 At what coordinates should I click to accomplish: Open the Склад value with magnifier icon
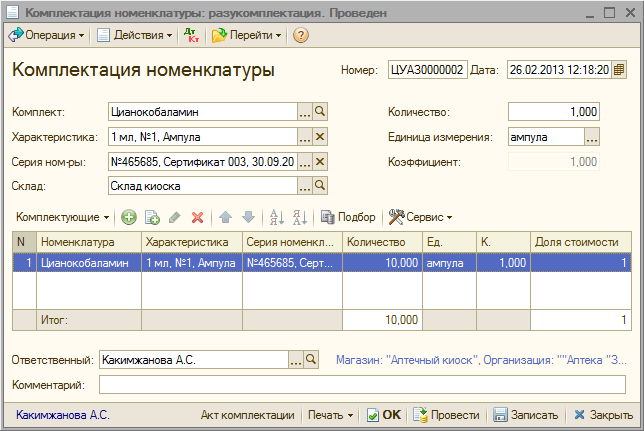click(321, 185)
